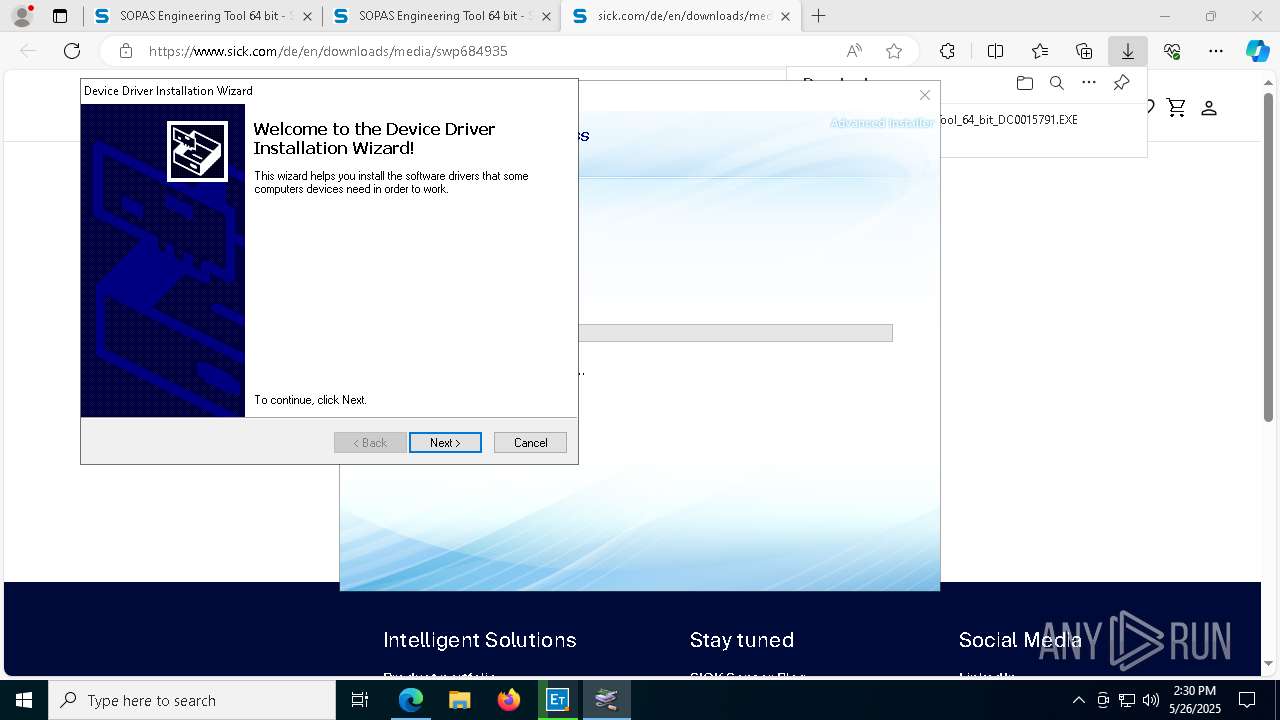Open the downloaded DC0015791.EXE file entry
Image resolution: width=1280 pixels, height=720 pixels.
1008,120
